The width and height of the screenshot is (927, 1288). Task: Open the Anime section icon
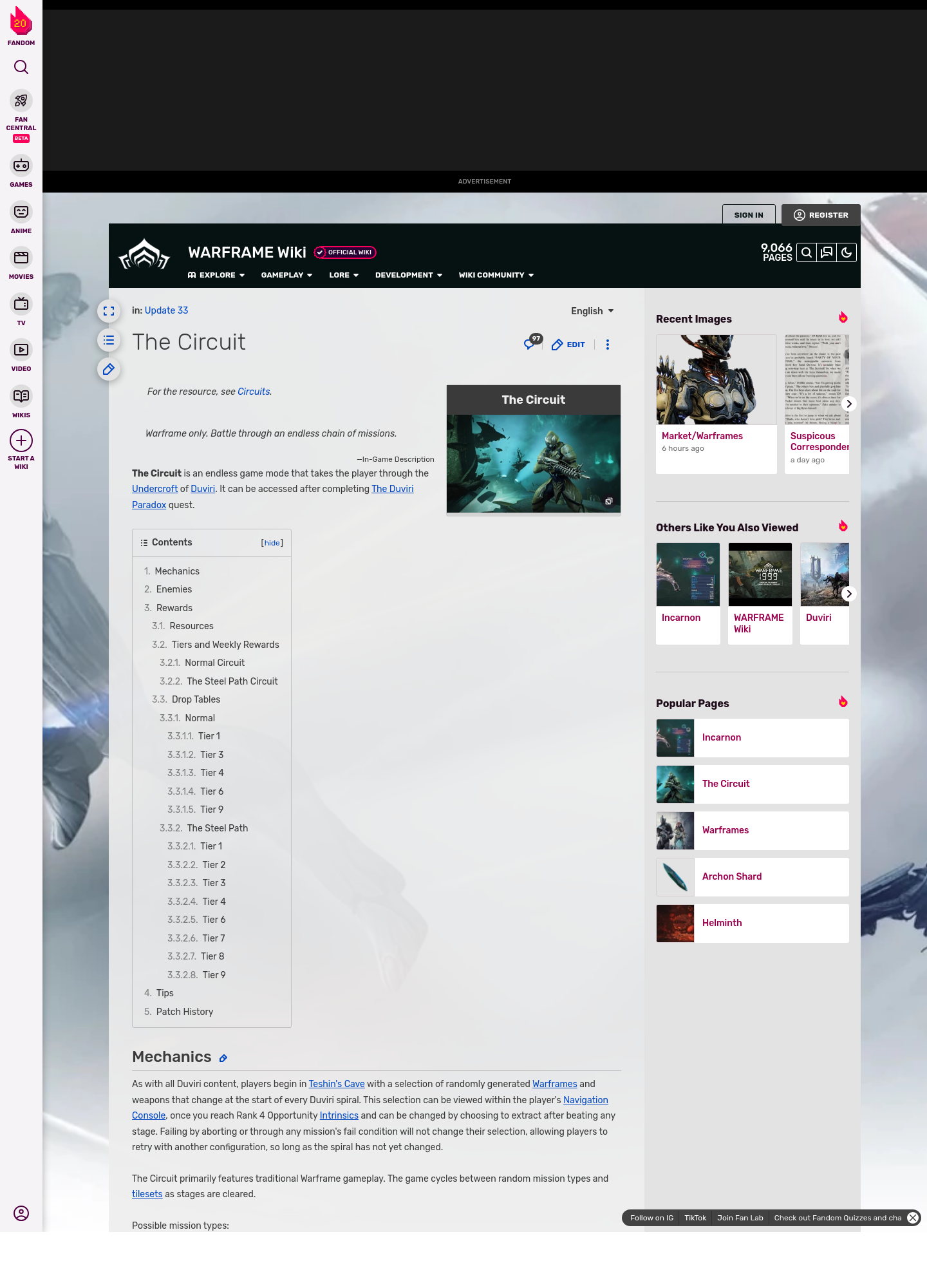point(21,212)
